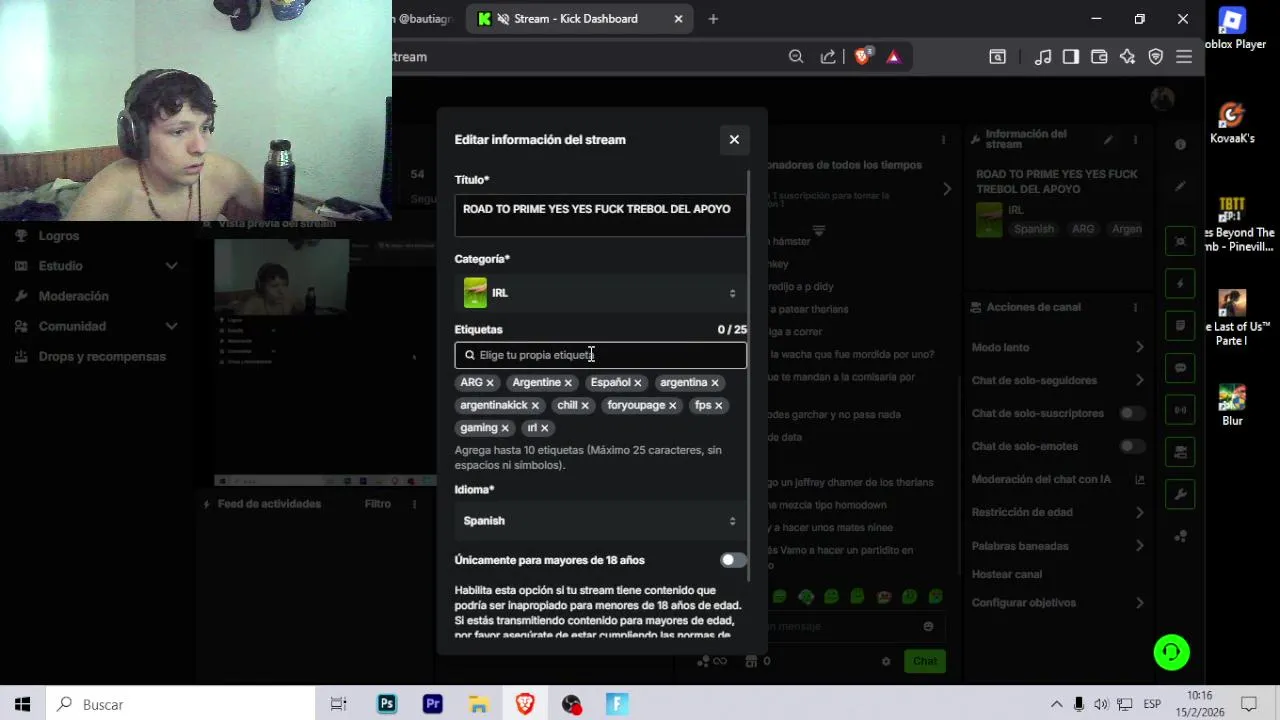Remove the ARG tag
The height and width of the screenshot is (720, 1280).
pyautogui.click(x=490, y=383)
